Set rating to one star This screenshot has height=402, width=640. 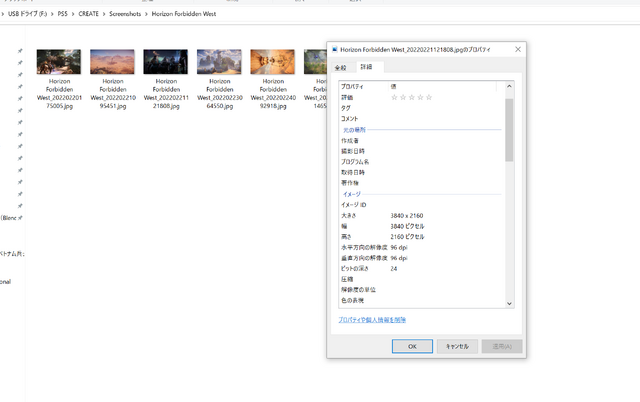point(394,97)
